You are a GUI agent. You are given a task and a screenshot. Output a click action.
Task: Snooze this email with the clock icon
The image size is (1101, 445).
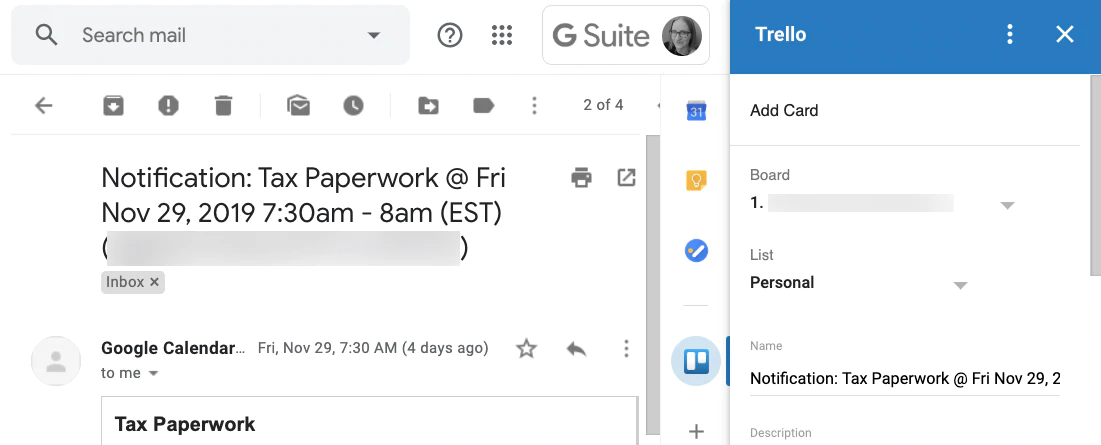coord(353,105)
